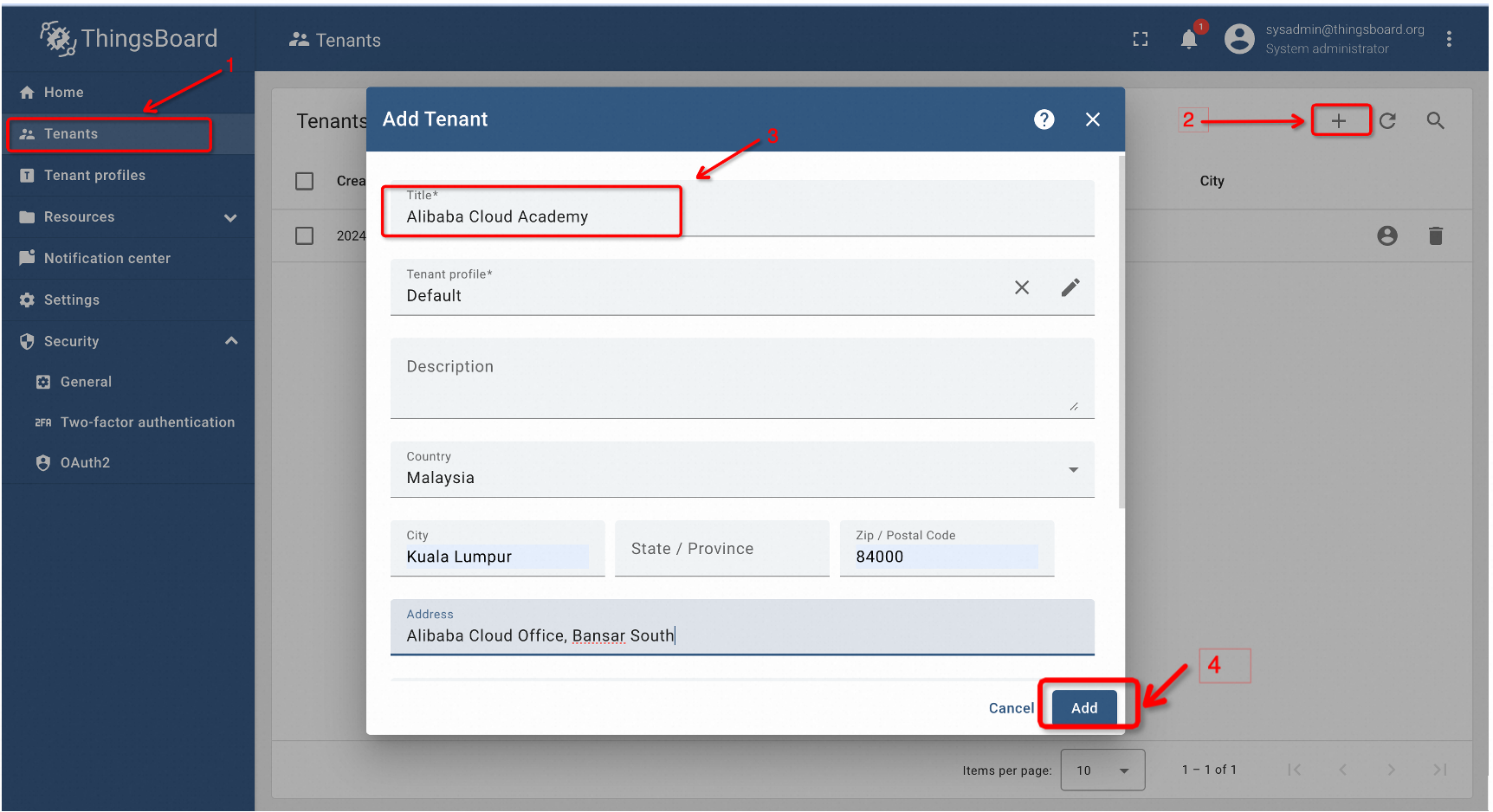The image size is (1493, 812).
Task: Go to last page of results
Action: pos(1439,770)
